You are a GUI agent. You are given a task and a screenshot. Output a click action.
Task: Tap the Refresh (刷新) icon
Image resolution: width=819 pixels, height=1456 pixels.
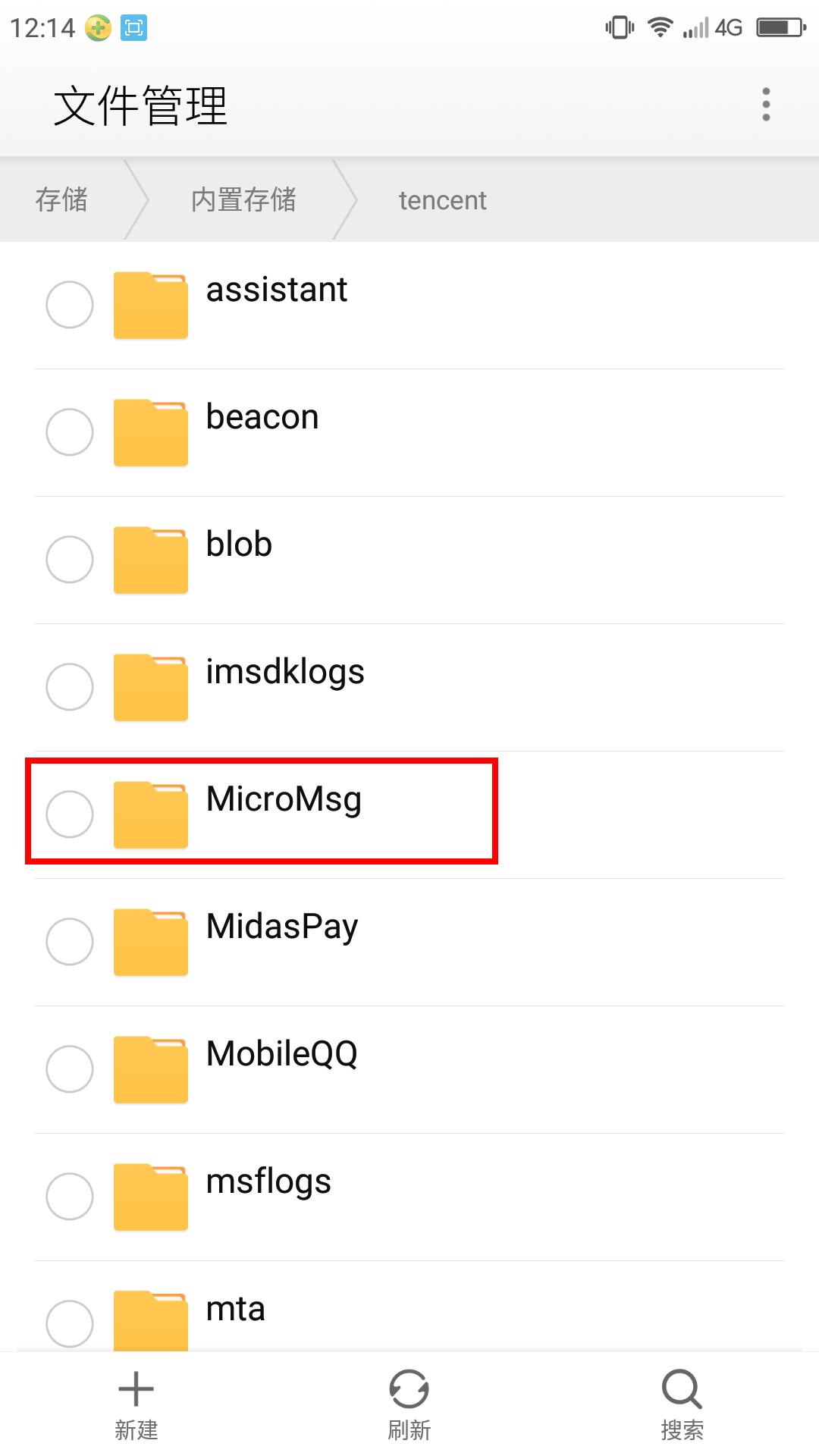[x=409, y=1389]
